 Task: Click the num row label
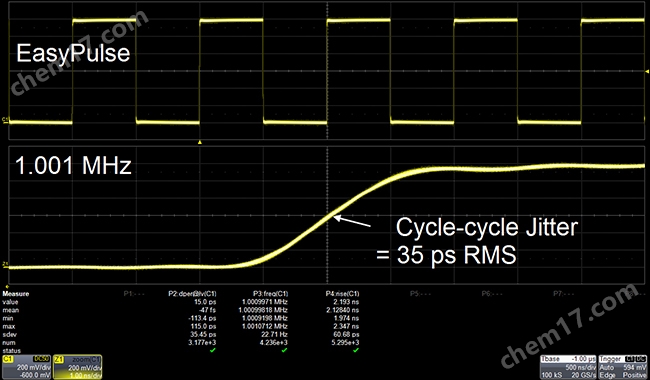pyautogui.click(x=9, y=343)
